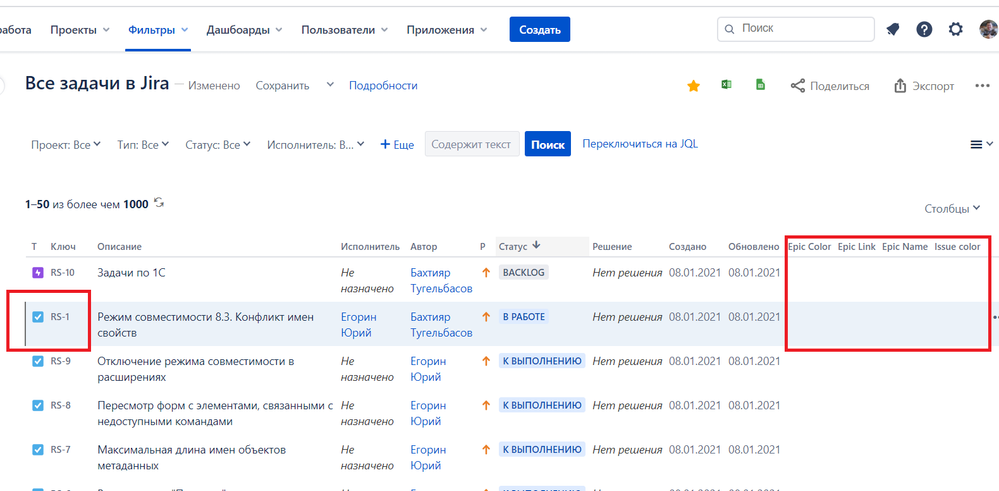Open the Приложения menu
Viewport: 999px width, 491px height.
point(447,29)
